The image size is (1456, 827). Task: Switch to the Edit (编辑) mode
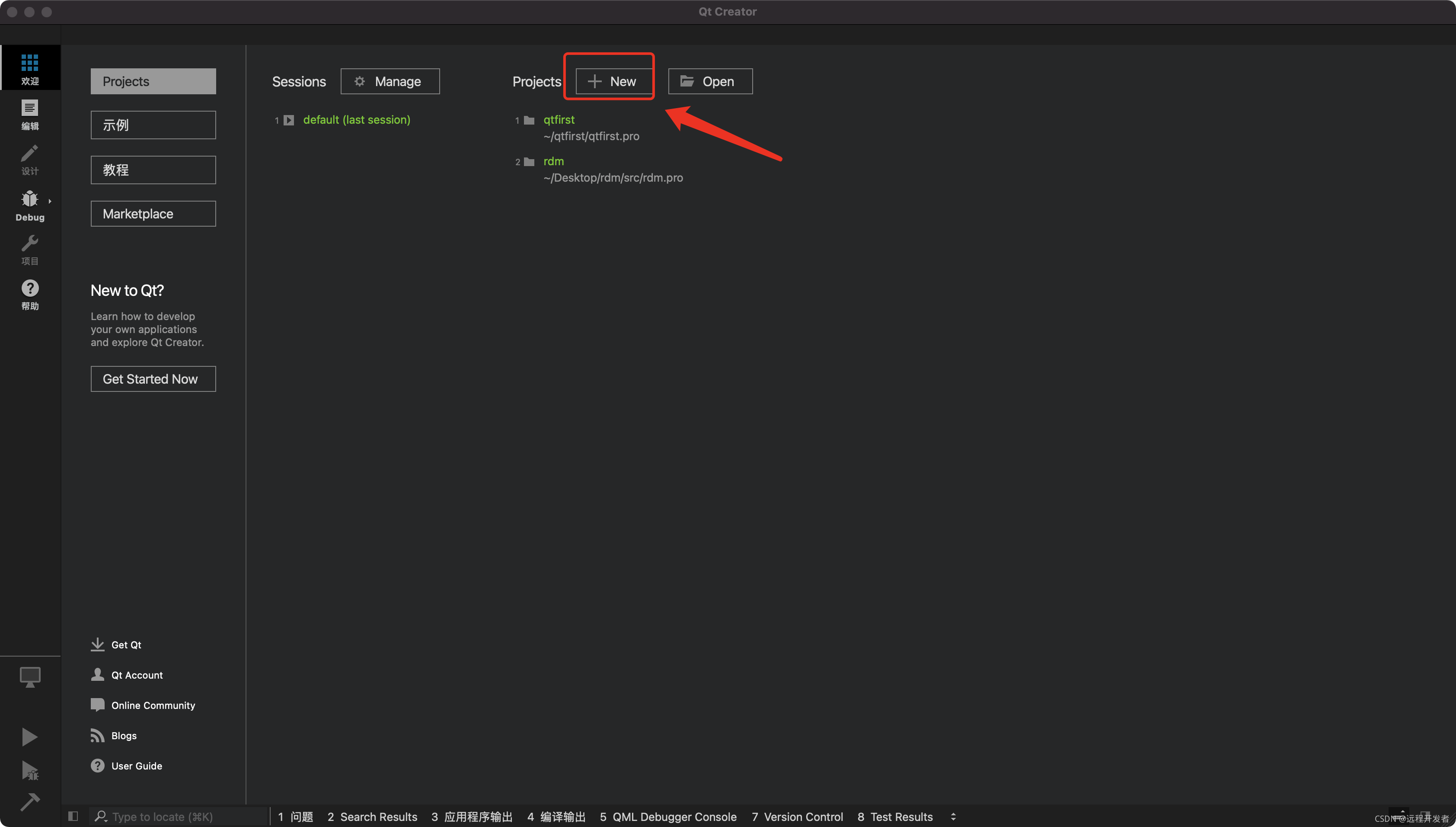[29, 114]
